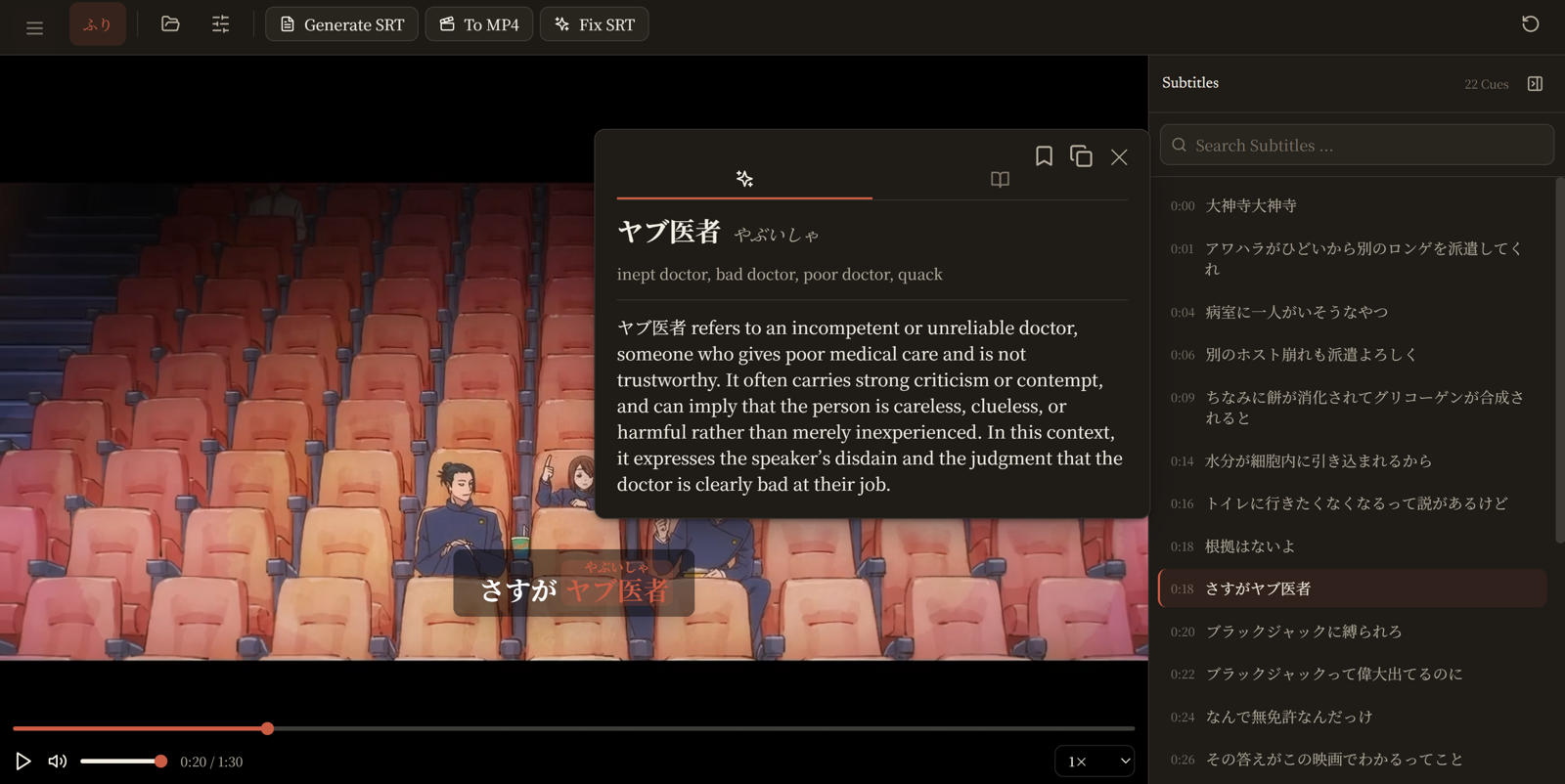This screenshot has height=784, width=1565.
Task: Click the Fix SRT button
Action: coord(595,24)
